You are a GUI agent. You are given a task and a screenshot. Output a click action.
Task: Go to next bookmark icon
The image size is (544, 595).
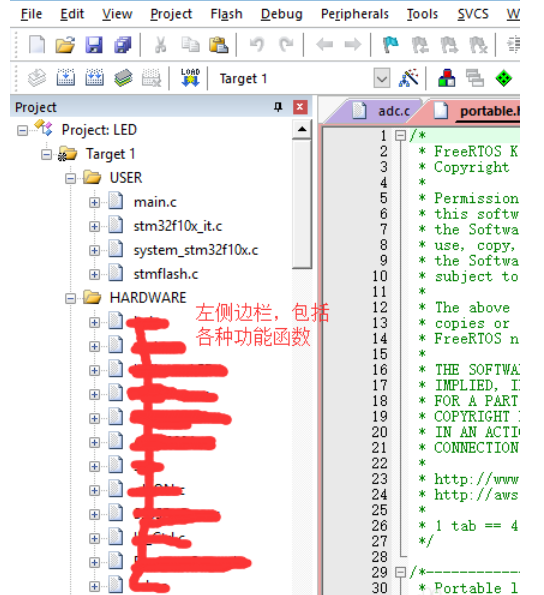point(449,44)
